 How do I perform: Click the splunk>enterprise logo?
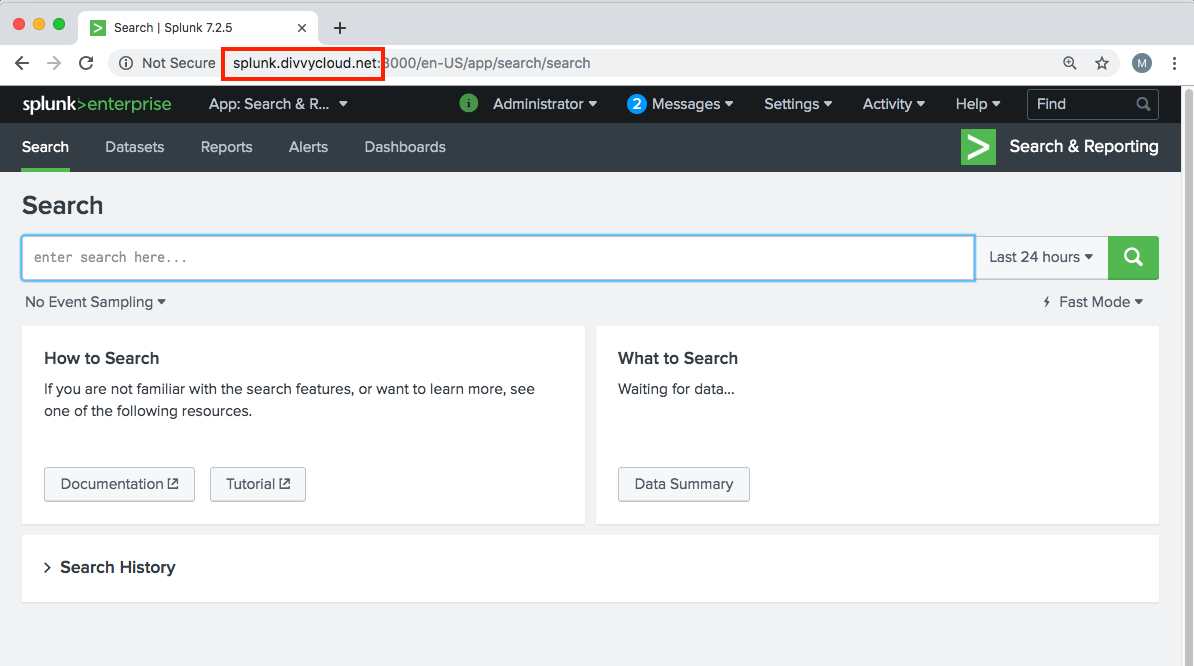[x=97, y=104]
